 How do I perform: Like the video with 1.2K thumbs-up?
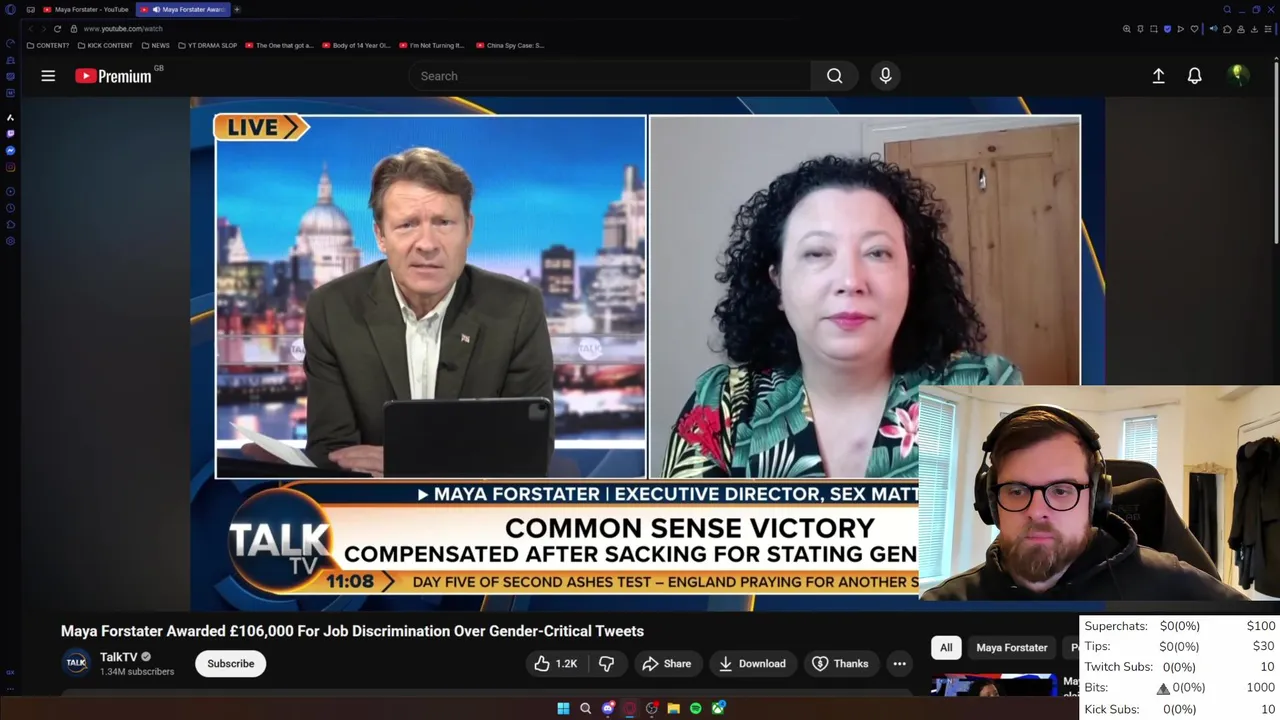coord(556,663)
